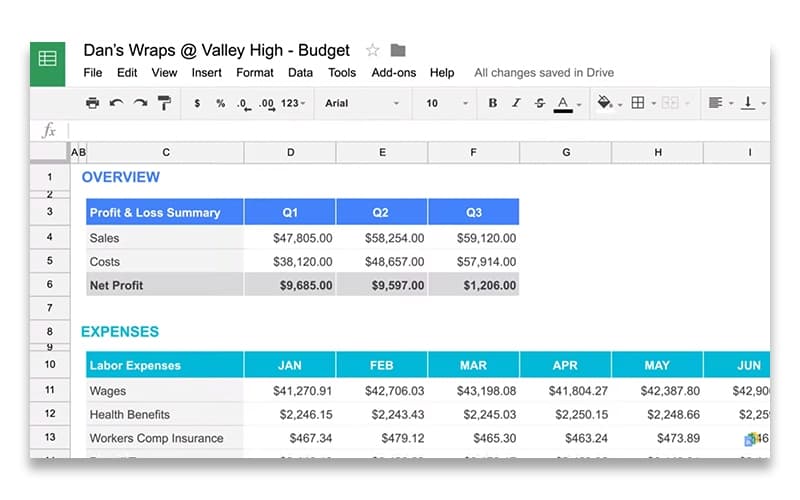Apply percent format icon

(x=220, y=103)
